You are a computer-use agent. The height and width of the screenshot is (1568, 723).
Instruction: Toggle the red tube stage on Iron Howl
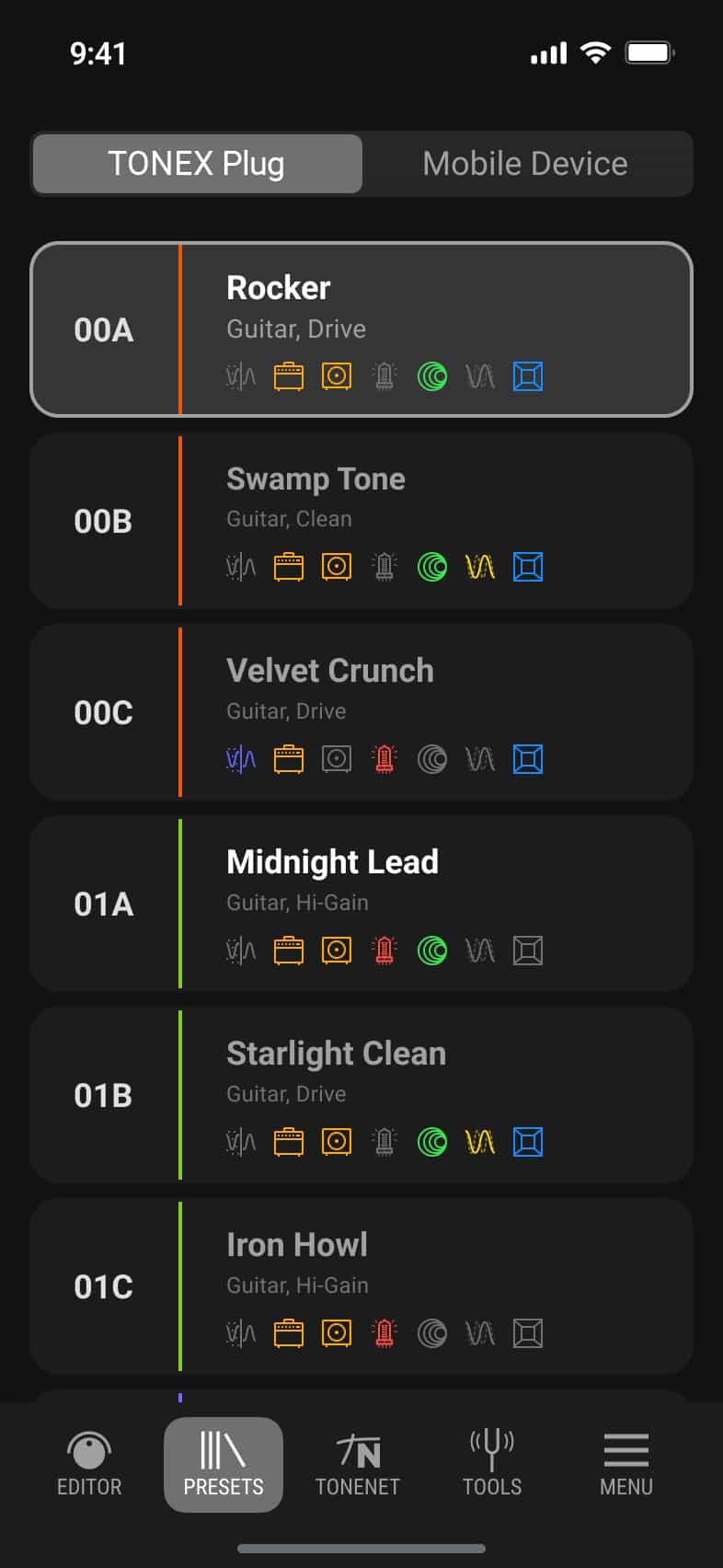384,1332
